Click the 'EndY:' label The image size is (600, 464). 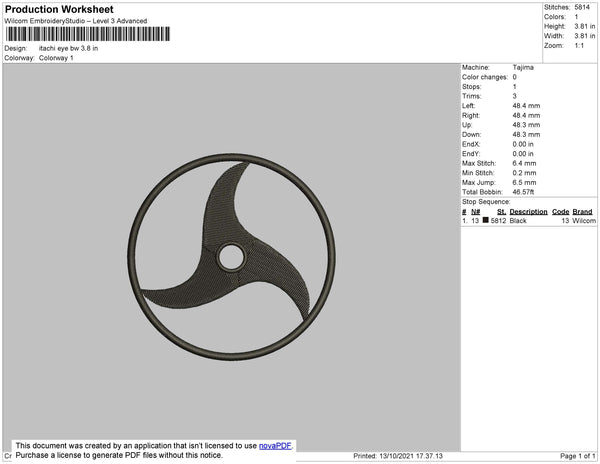471,154
